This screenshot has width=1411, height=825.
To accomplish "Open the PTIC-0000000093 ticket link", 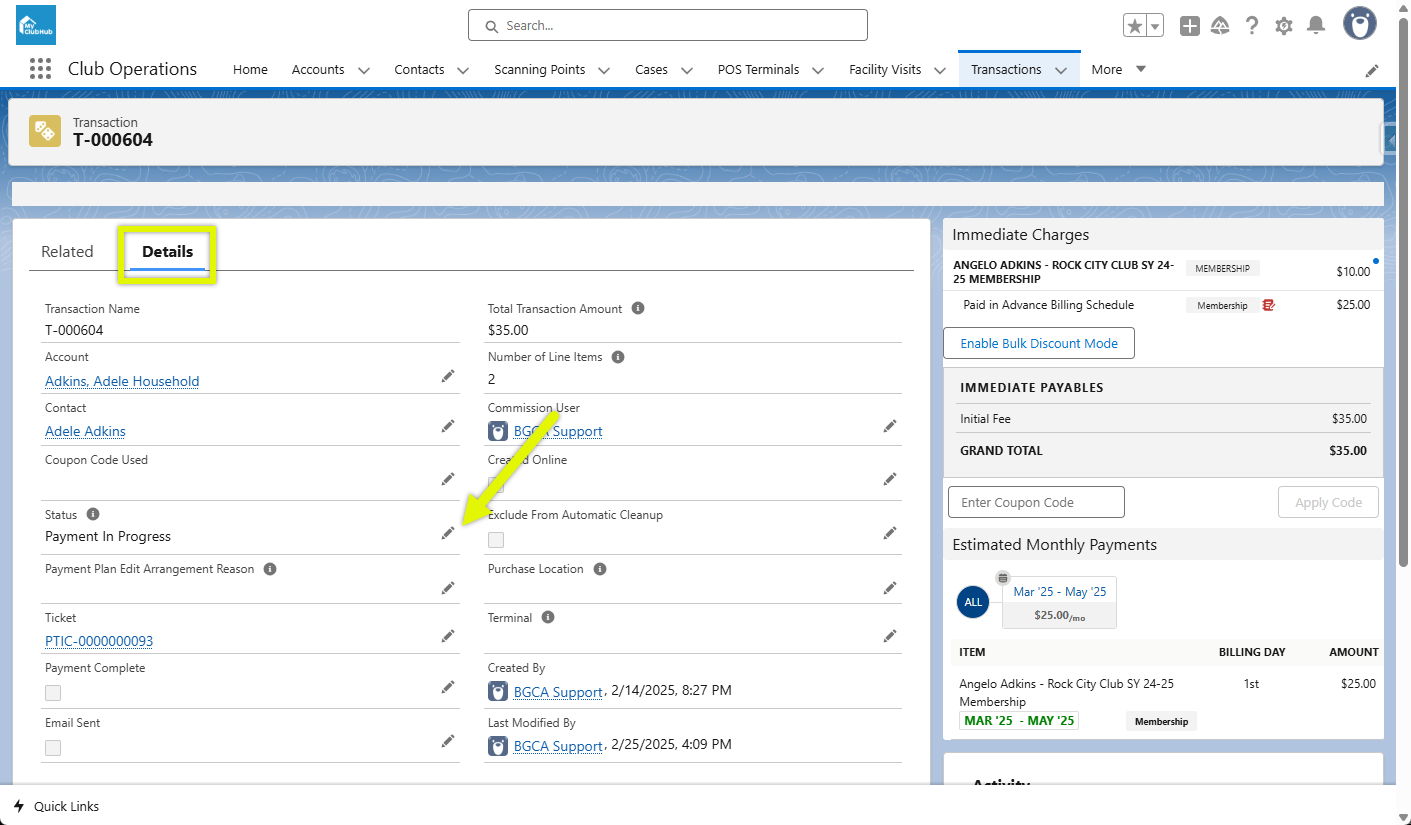I will pos(99,641).
